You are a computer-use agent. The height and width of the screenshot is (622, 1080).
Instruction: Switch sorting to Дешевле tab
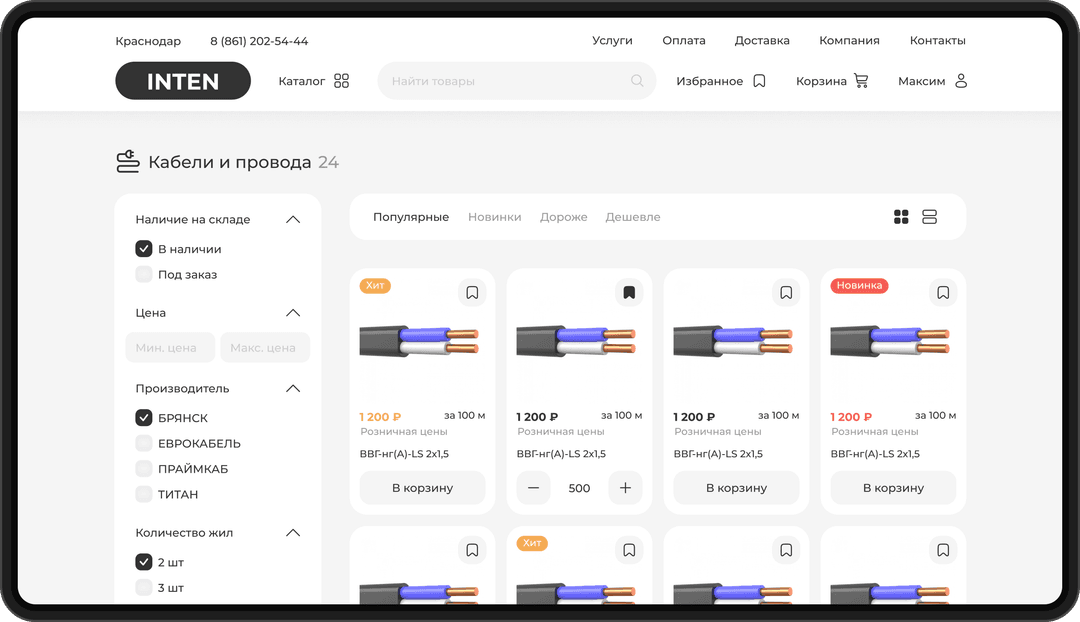point(632,216)
